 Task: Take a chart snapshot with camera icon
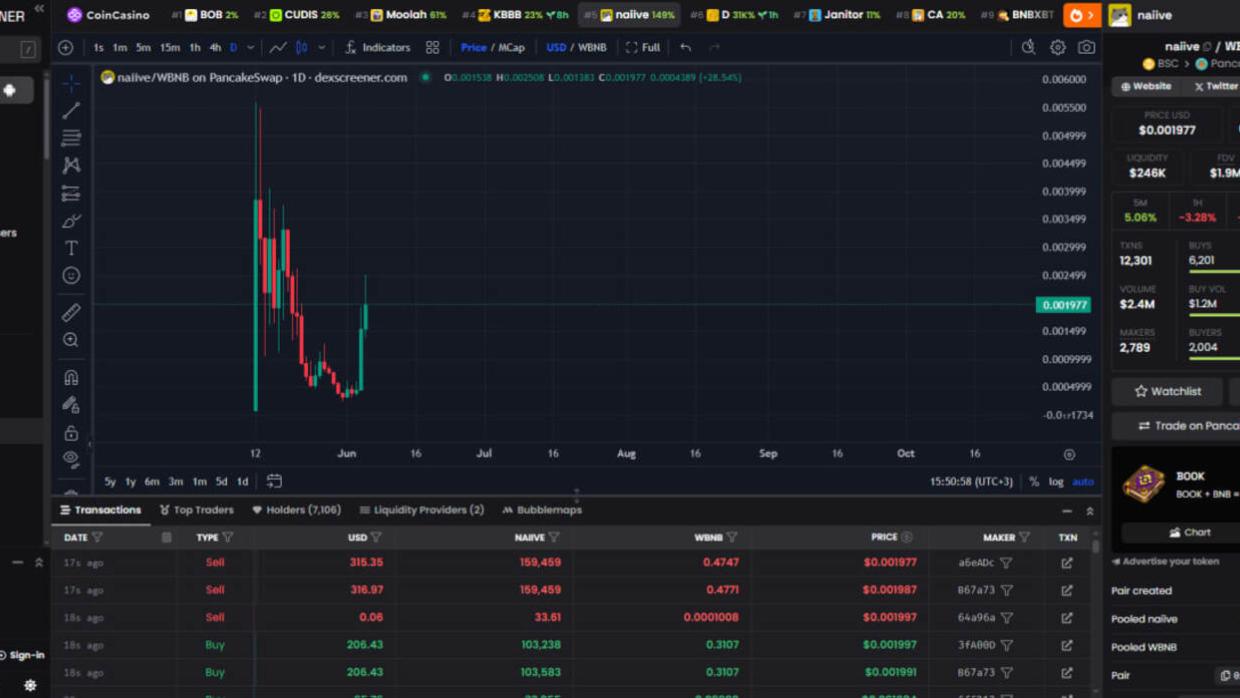coord(1086,47)
